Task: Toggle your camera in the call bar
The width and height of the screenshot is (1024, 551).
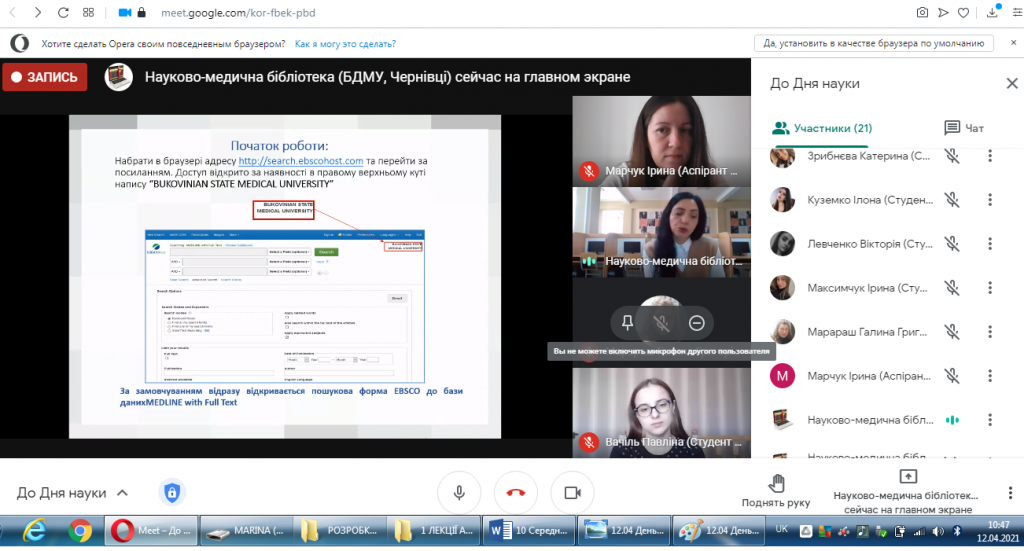Action: coord(573,492)
